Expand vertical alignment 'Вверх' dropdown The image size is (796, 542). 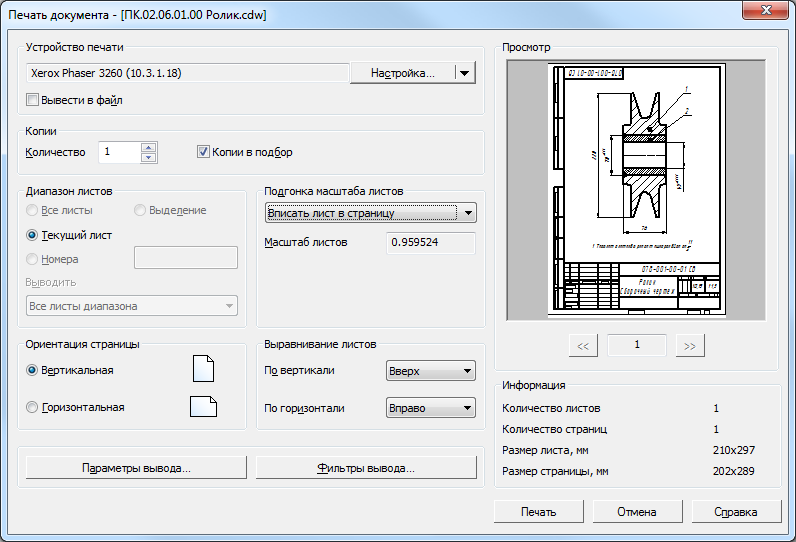pos(430,371)
